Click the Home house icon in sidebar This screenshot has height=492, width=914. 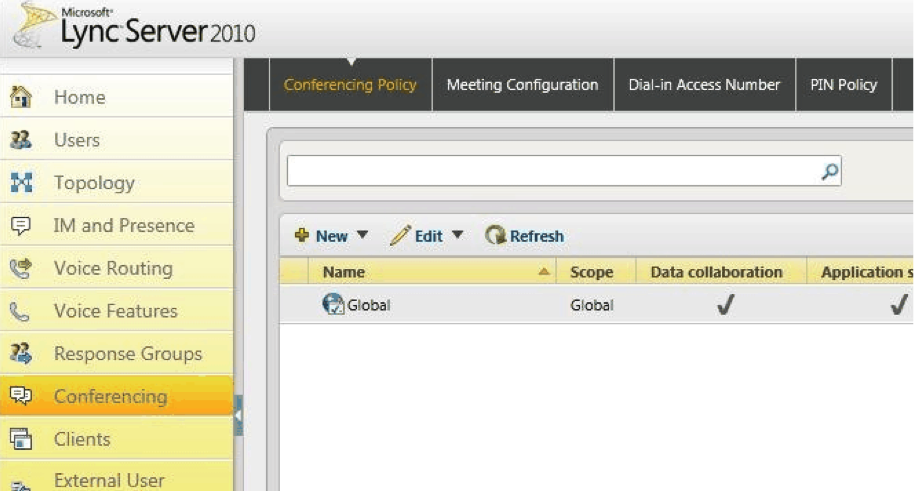pyautogui.click(x=20, y=97)
